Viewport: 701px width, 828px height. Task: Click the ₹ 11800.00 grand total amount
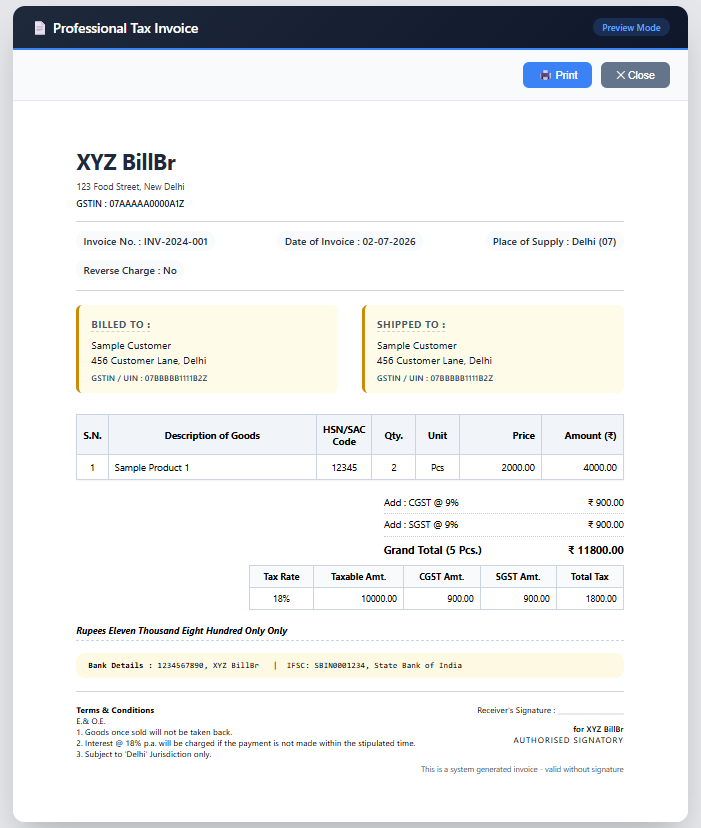(x=596, y=550)
